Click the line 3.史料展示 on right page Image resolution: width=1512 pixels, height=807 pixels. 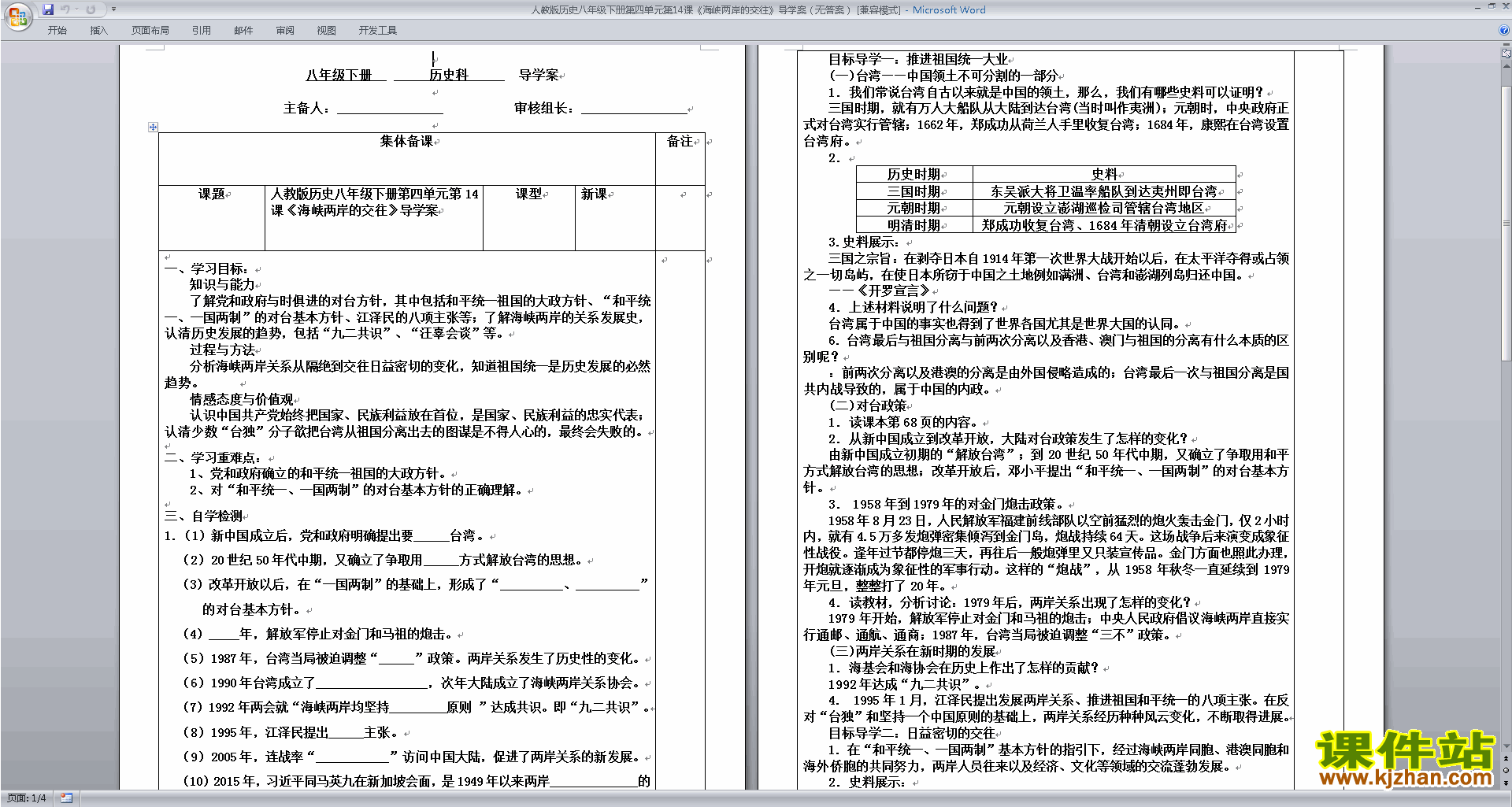[x=863, y=242]
